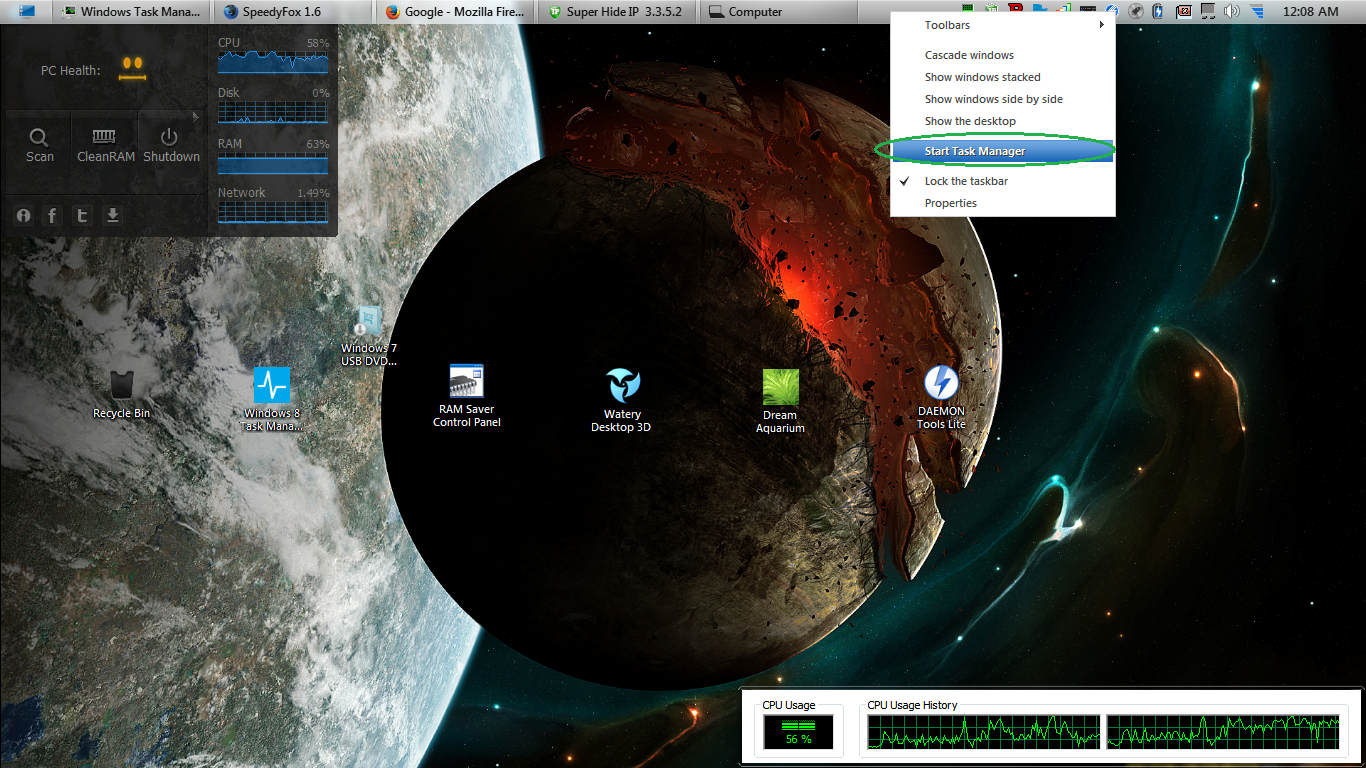Viewport: 1366px width, 768px height.
Task: Click the CPU graph in the widget
Action: click(273, 61)
